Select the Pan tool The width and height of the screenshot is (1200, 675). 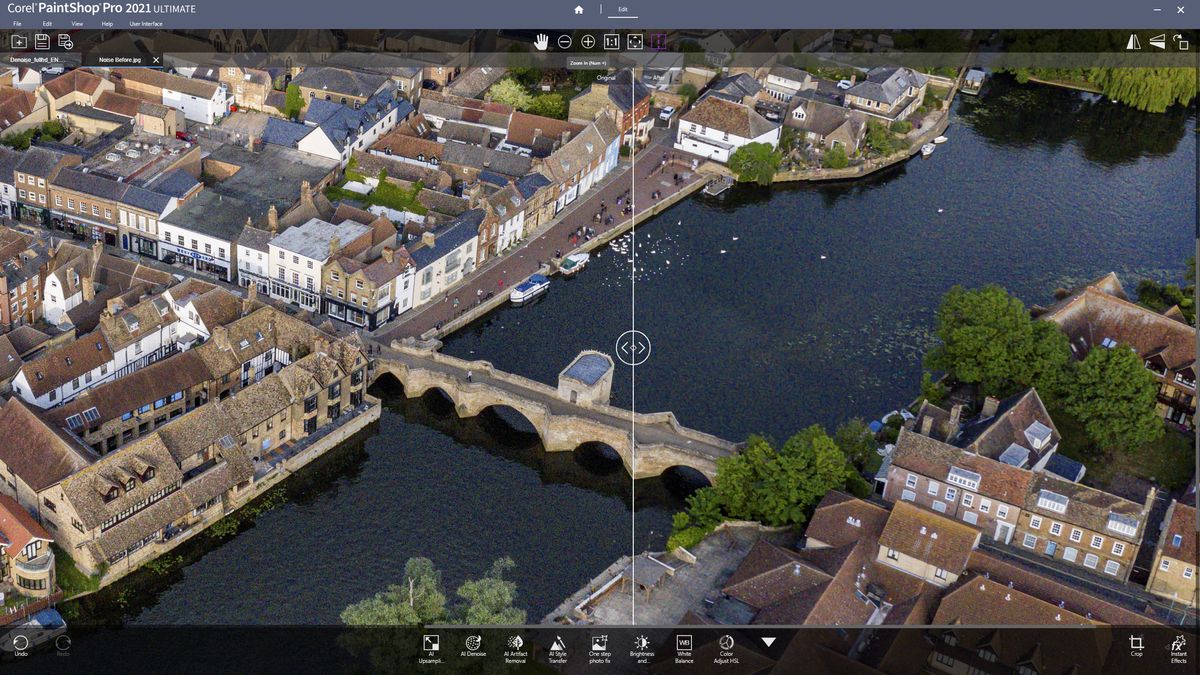541,41
